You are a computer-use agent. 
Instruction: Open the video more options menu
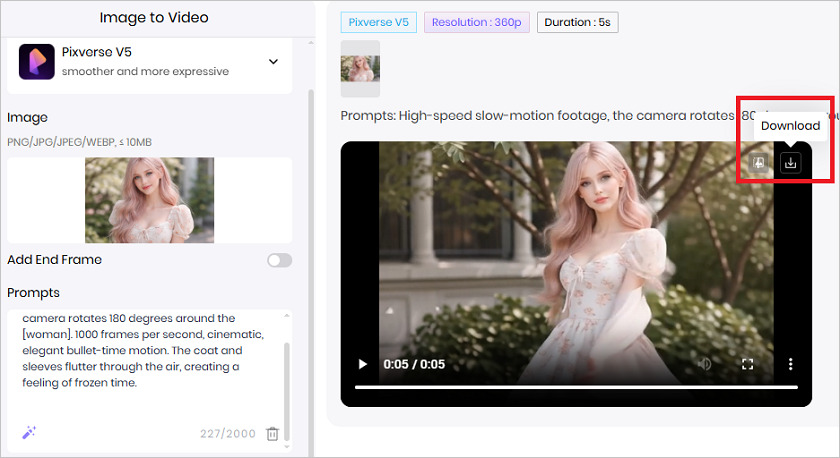click(790, 364)
